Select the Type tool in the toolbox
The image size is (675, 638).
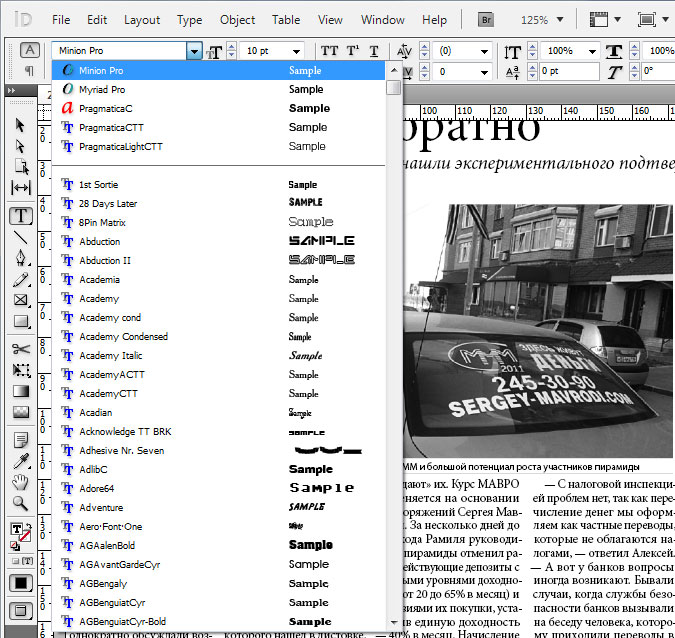click(21, 216)
